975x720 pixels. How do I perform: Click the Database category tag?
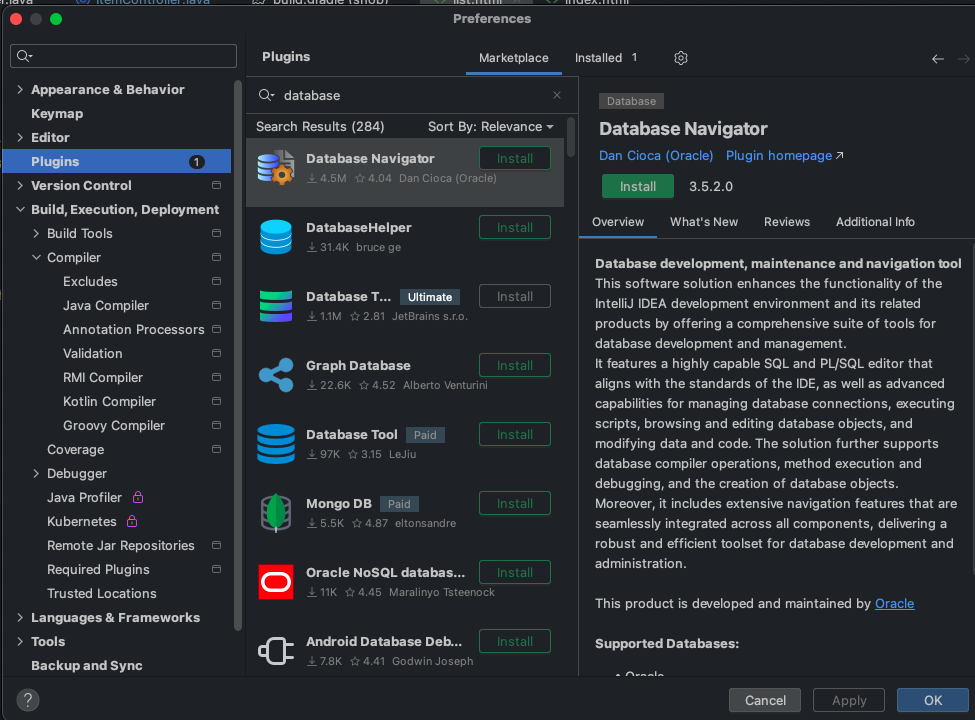[x=631, y=101]
